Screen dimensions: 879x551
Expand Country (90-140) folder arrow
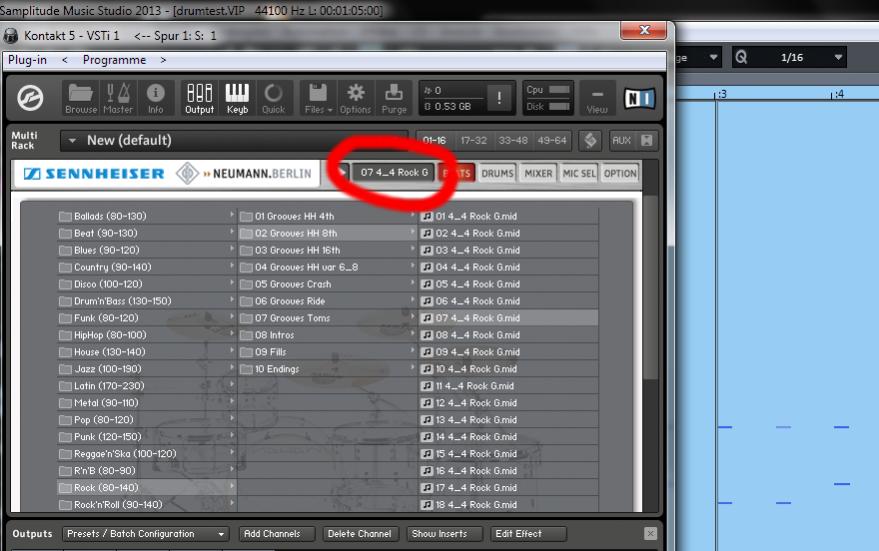point(232,266)
